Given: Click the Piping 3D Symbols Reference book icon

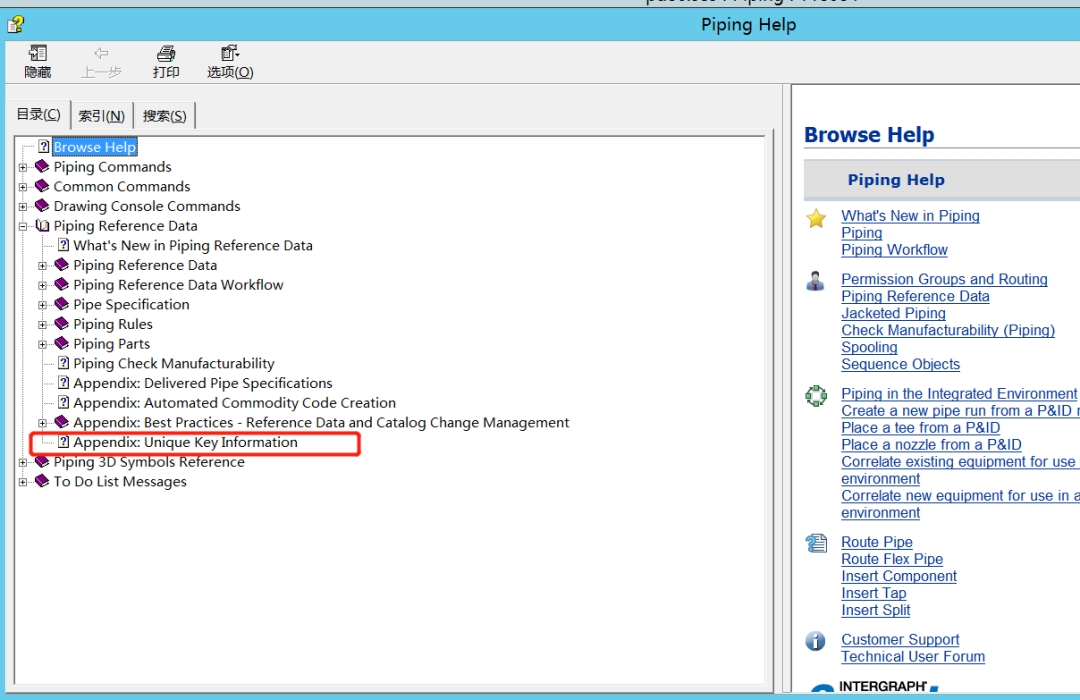Looking at the screenshot, I should coord(42,462).
